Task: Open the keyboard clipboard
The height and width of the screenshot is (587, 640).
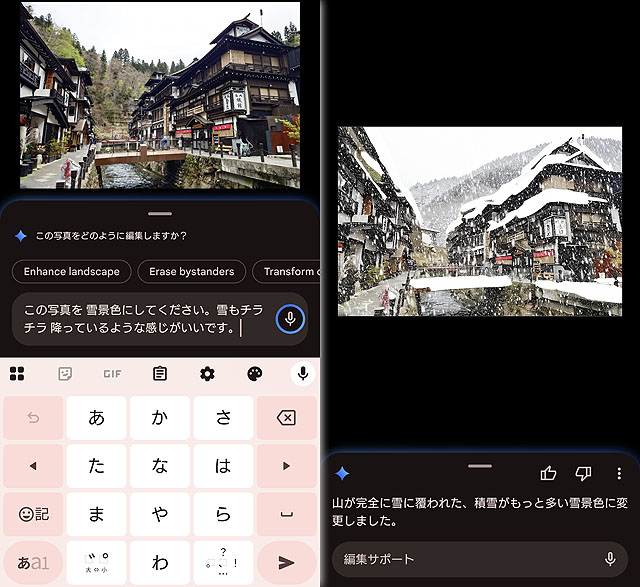Action: point(160,374)
